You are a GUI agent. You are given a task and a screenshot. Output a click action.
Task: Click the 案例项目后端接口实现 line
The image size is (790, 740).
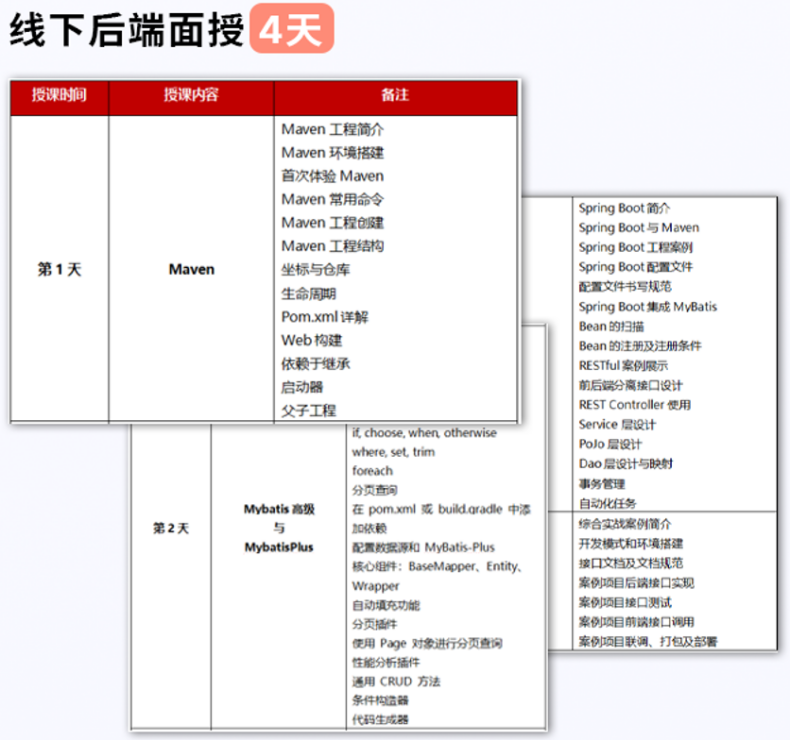[x=636, y=583]
